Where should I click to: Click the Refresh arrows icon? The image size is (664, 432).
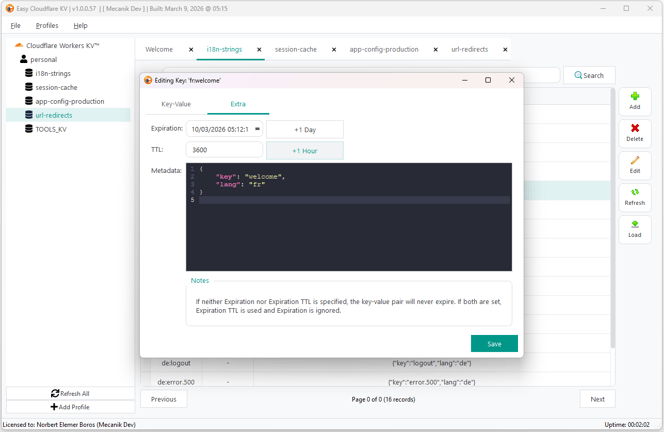pyautogui.click(x=634, y=192)
